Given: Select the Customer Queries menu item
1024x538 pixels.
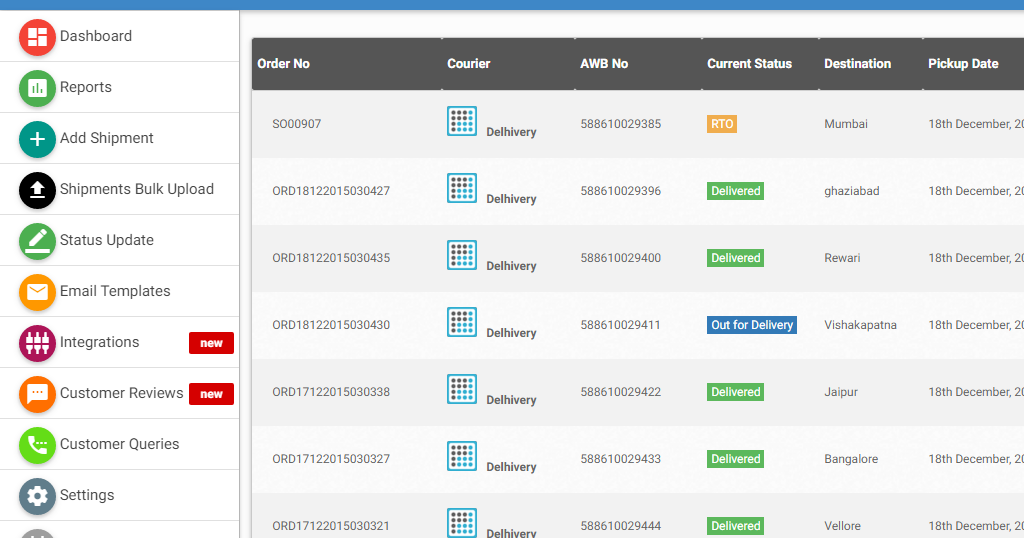Looking at the screenshot, I should pos(119,444).
